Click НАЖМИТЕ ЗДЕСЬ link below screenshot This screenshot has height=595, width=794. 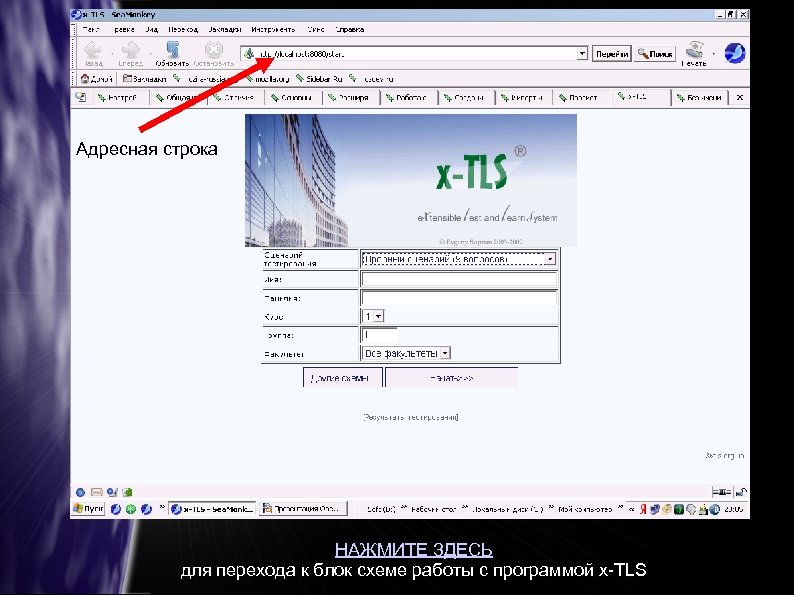pos(414,550)
